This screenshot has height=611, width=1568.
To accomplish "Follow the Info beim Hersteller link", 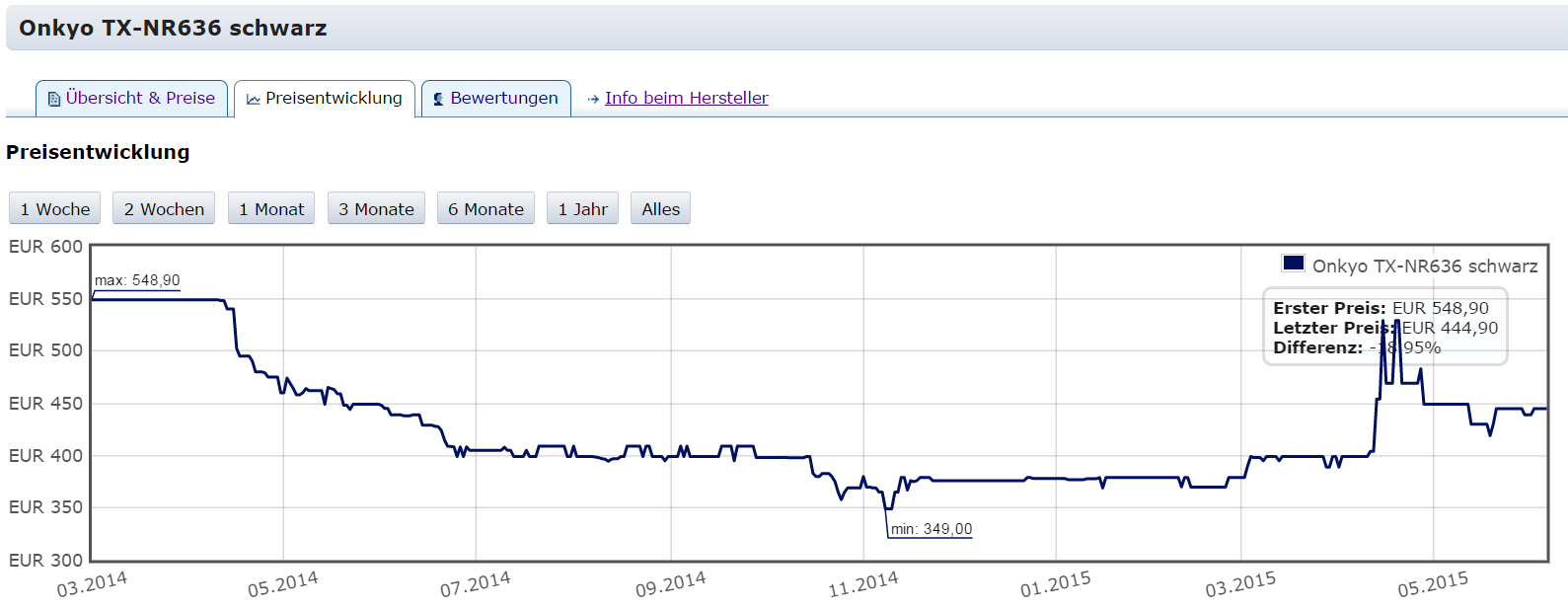I will (686, 98).
